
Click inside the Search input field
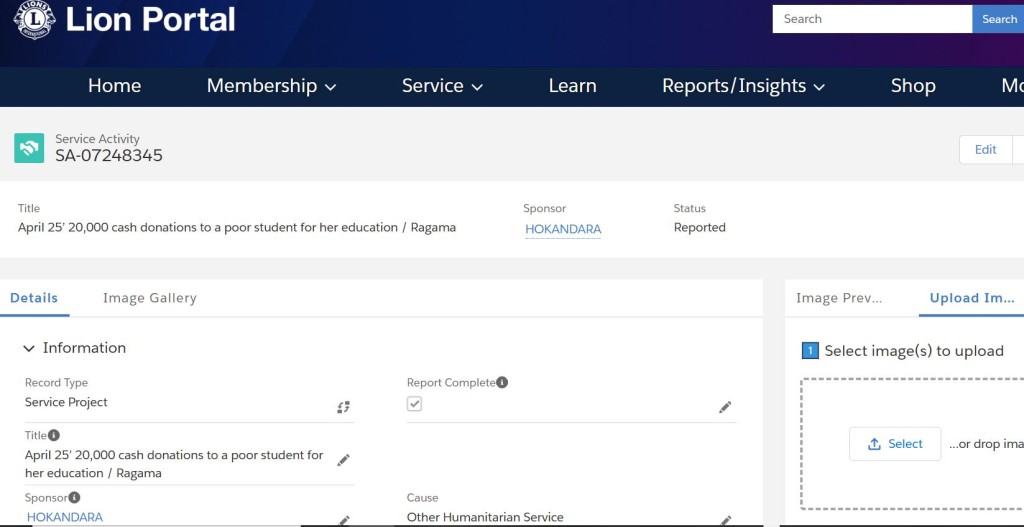(872, 19)
